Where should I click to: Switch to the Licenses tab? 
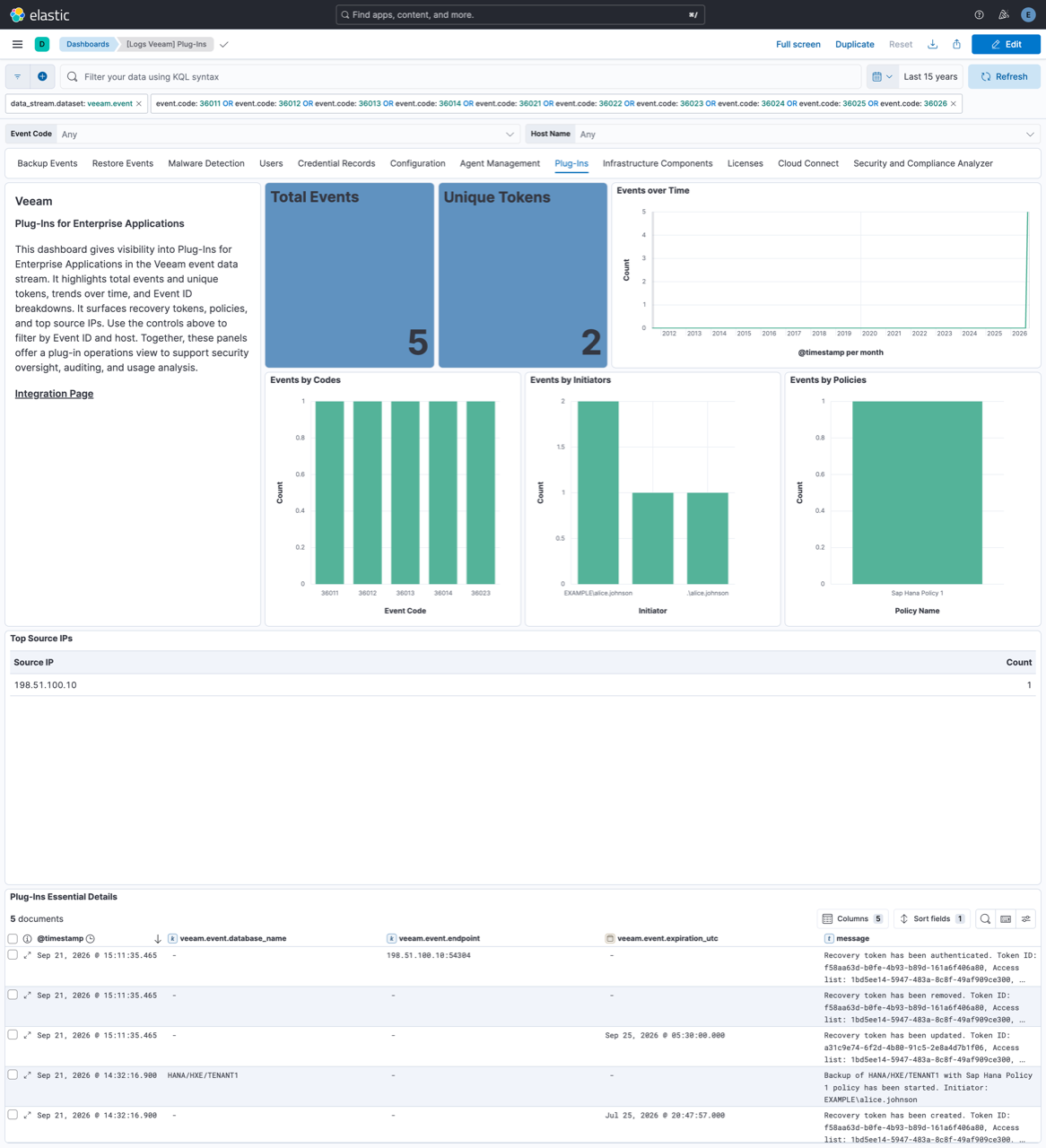click(745, 164)
